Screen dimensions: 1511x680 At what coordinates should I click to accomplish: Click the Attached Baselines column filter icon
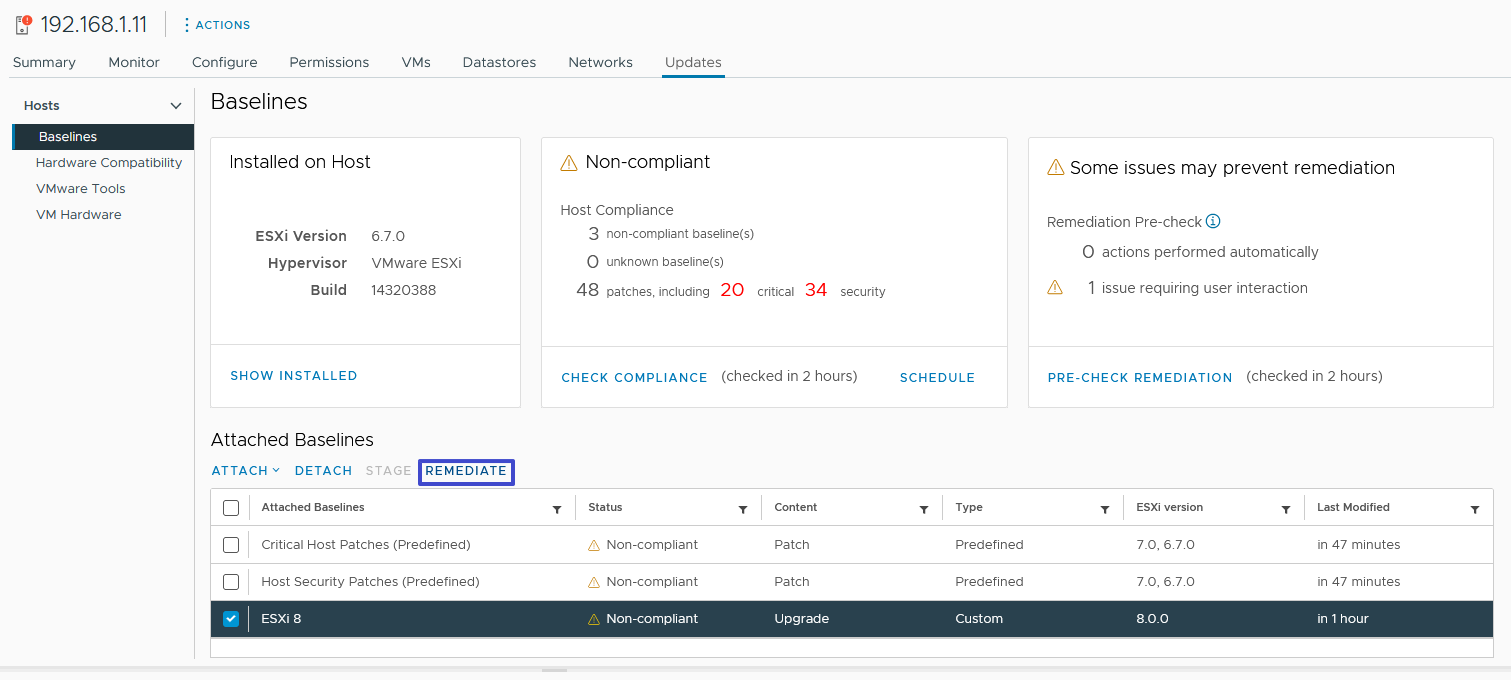557,509
